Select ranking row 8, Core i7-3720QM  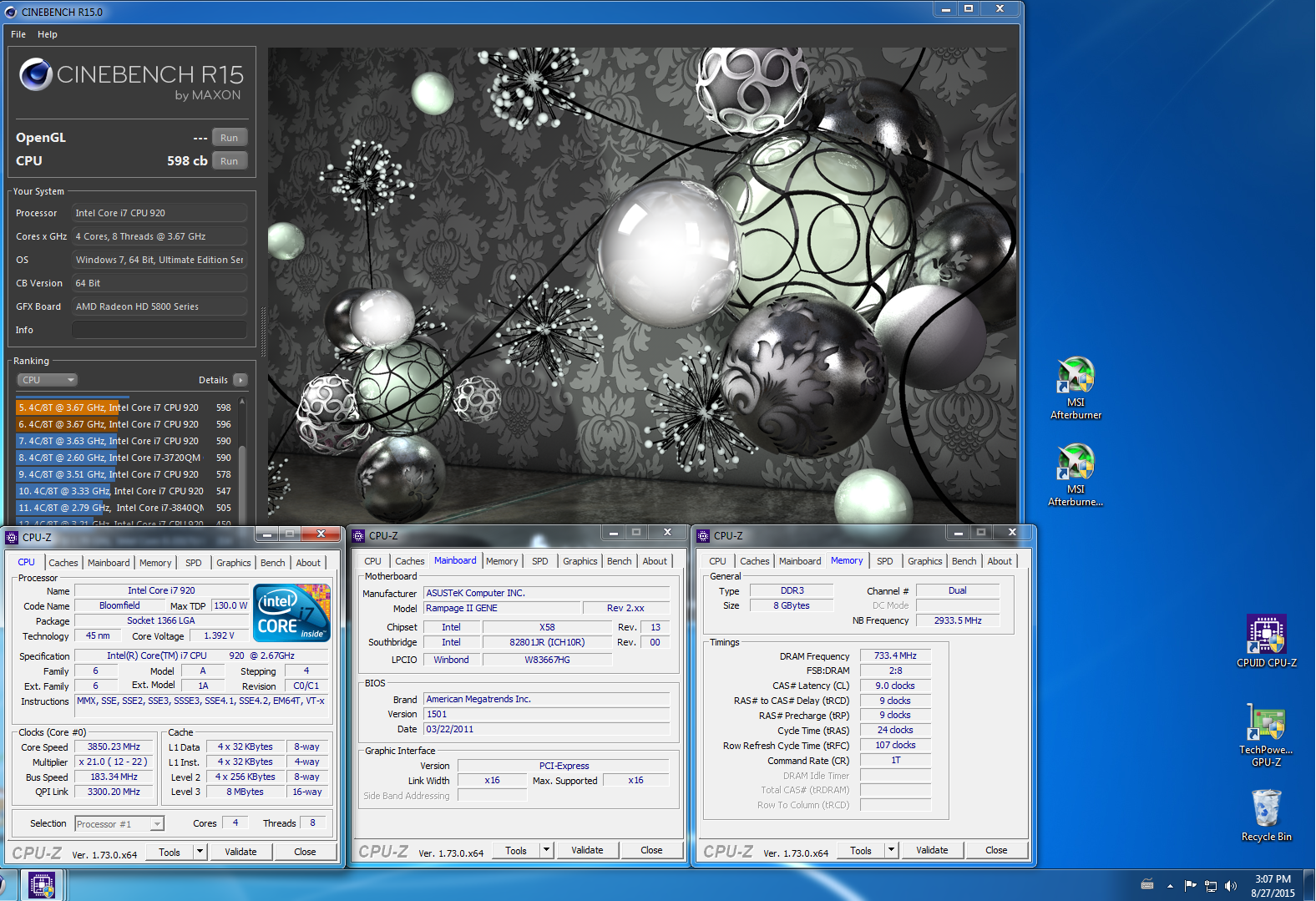[x=125, y=458]
